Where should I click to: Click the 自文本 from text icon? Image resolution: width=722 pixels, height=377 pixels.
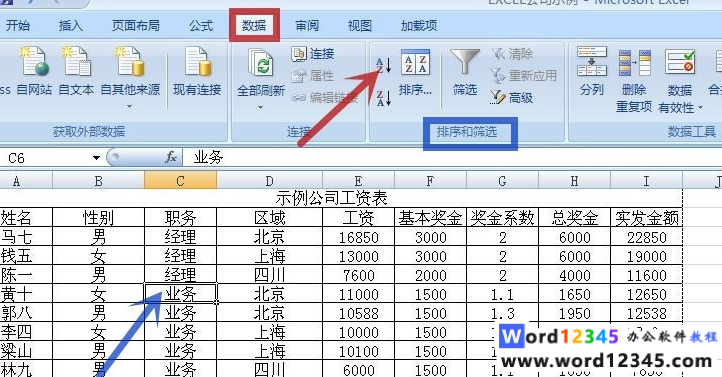(x=76, y=71)
